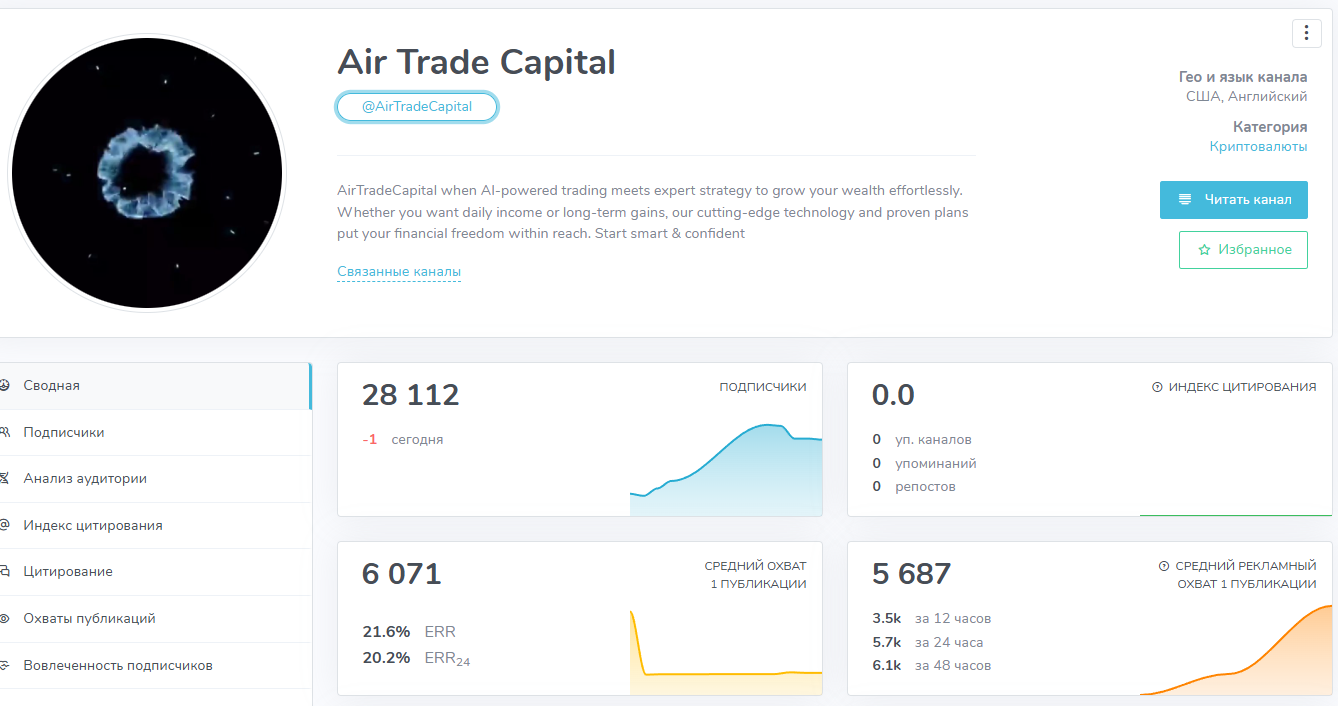Viewport: 1338px width, 706px height.
Task: Click the eye icon for Охваты публикаций
Action: [5, 618]
